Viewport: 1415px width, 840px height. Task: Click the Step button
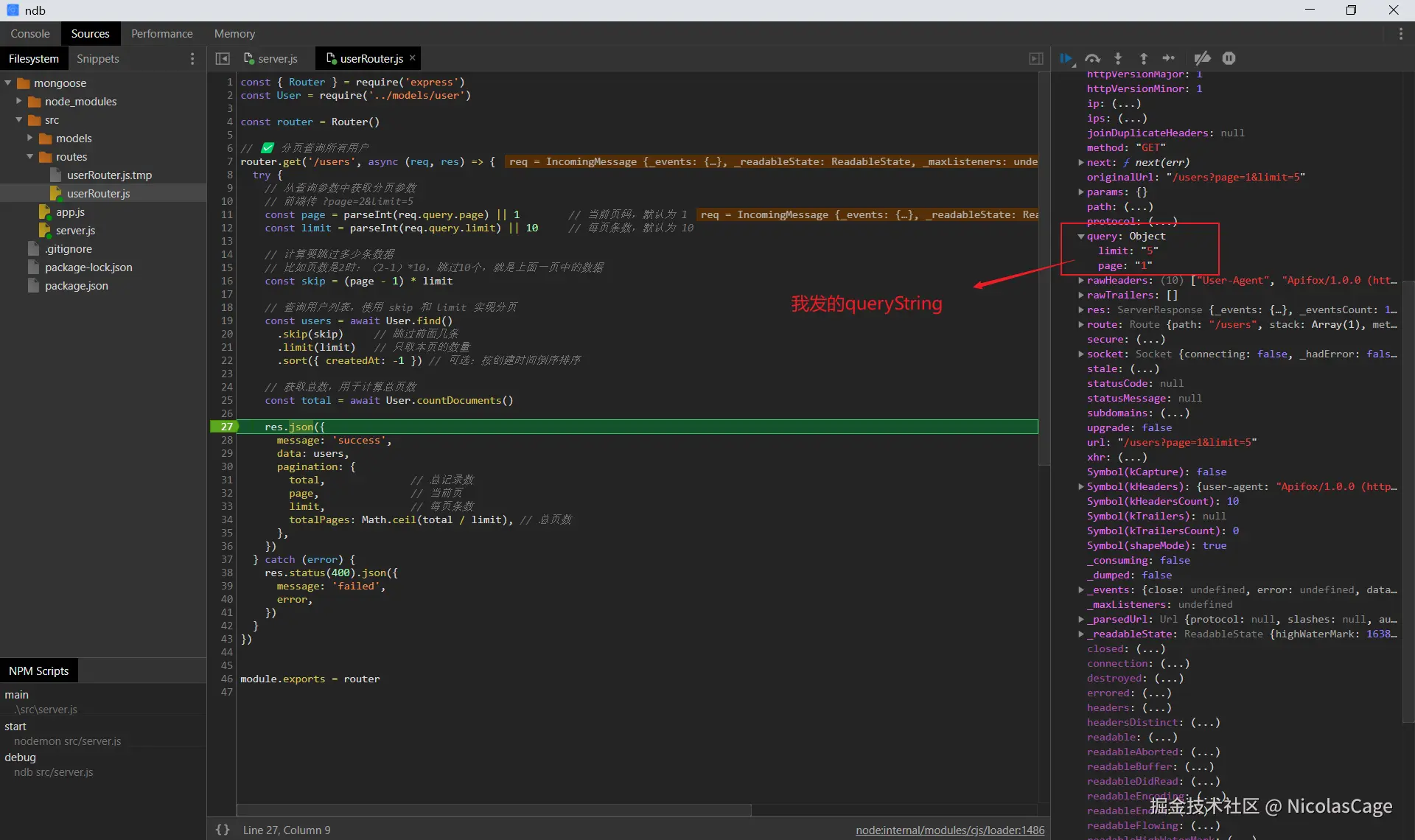pyautogui.click(x=1169, y=58)
